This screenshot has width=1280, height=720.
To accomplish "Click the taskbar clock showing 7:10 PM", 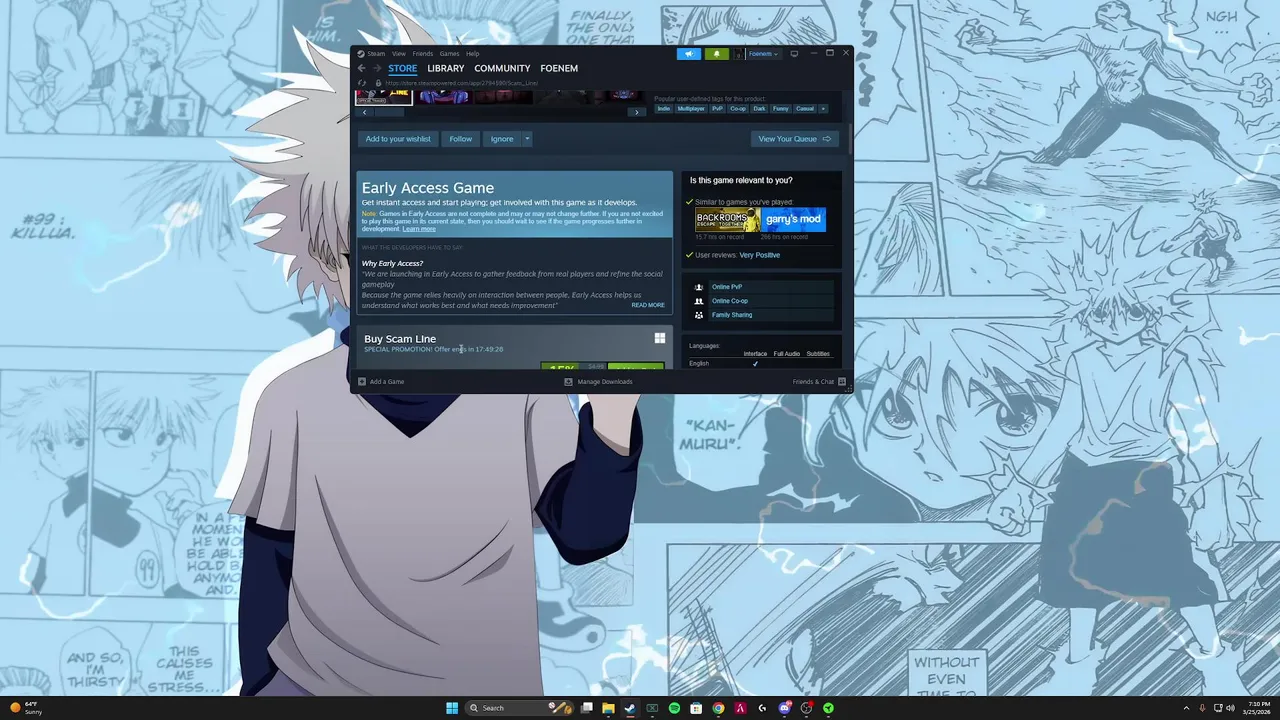I will pyautogui.click(x=1256, y=708).
